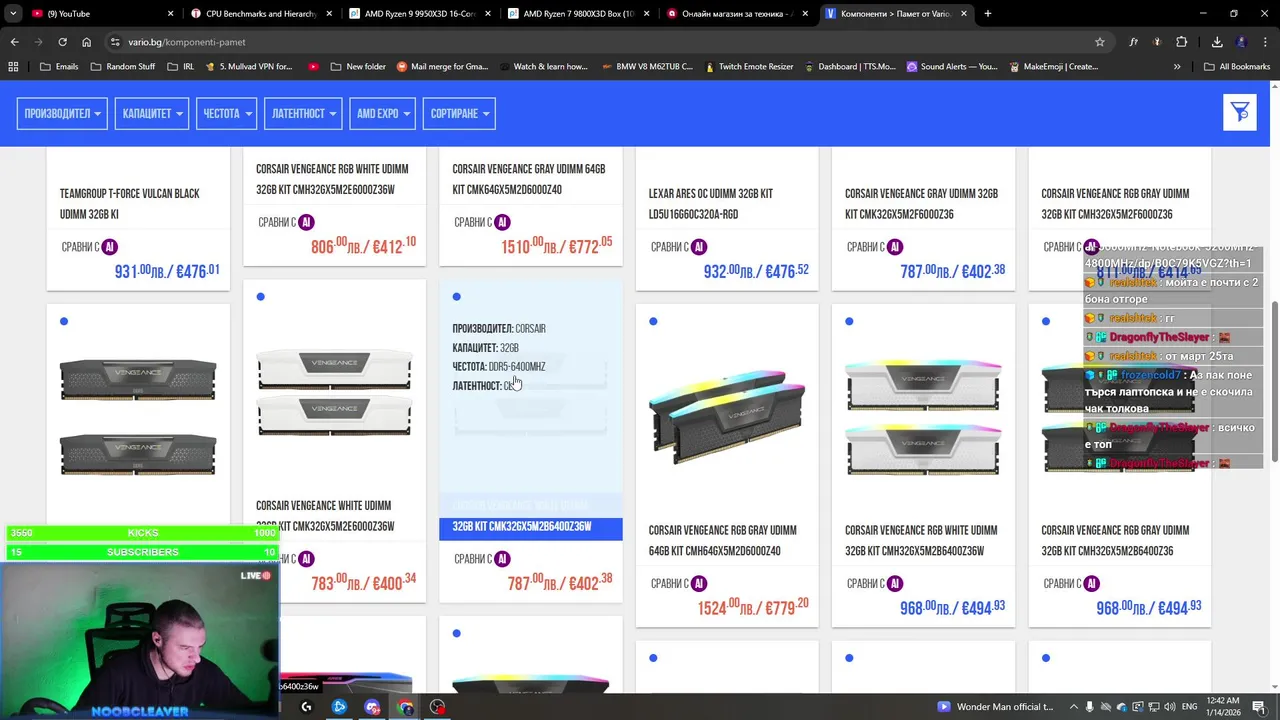
Task: Toggle compare dot on Vengeance RGB White 968 лв card
Action: click(849, 321)
